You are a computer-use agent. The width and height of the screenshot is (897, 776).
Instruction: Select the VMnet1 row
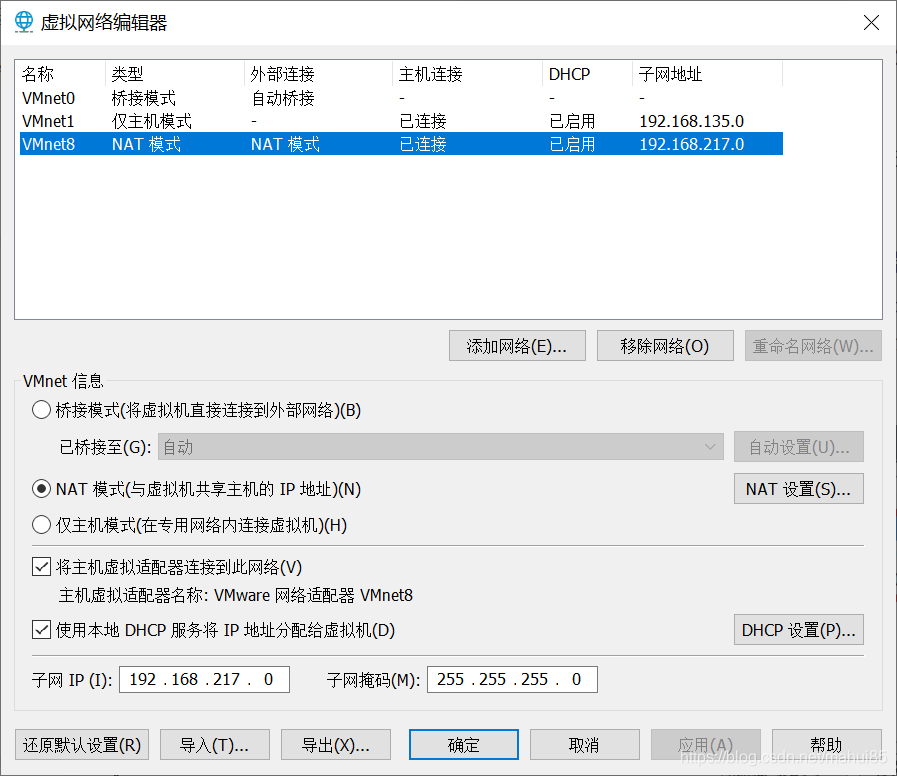point(401,121)
